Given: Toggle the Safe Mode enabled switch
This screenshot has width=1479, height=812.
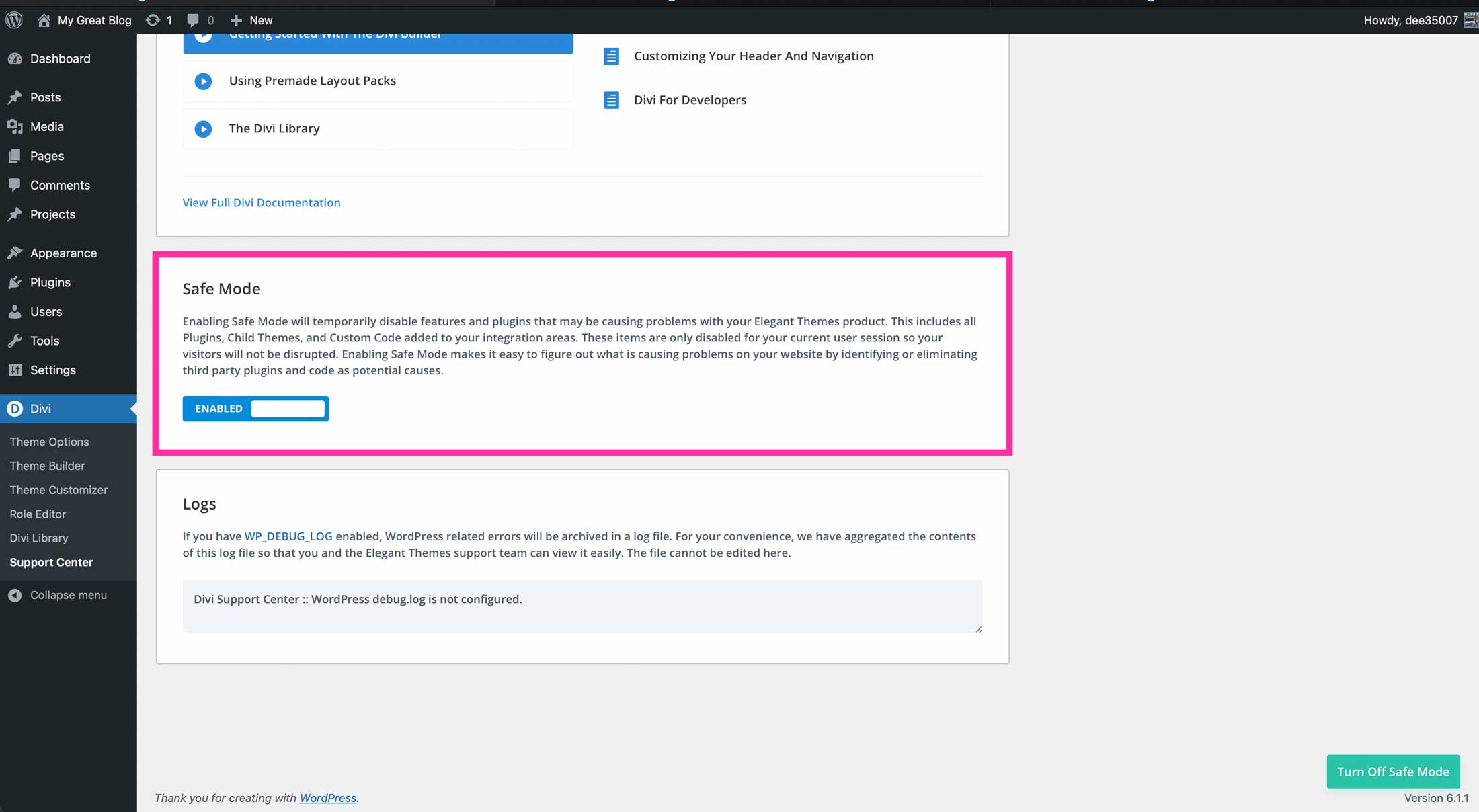Looking at the screenshot, I should (255, 408).
